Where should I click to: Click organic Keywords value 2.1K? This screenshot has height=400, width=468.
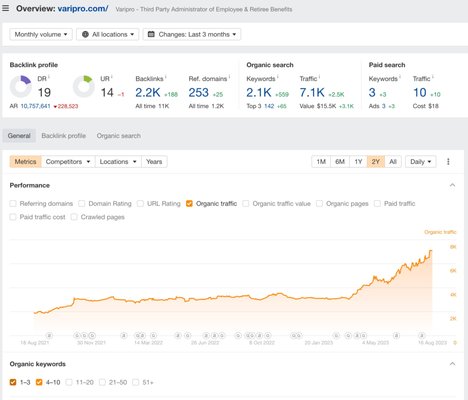pyautogui.click(x=259, y=92)
